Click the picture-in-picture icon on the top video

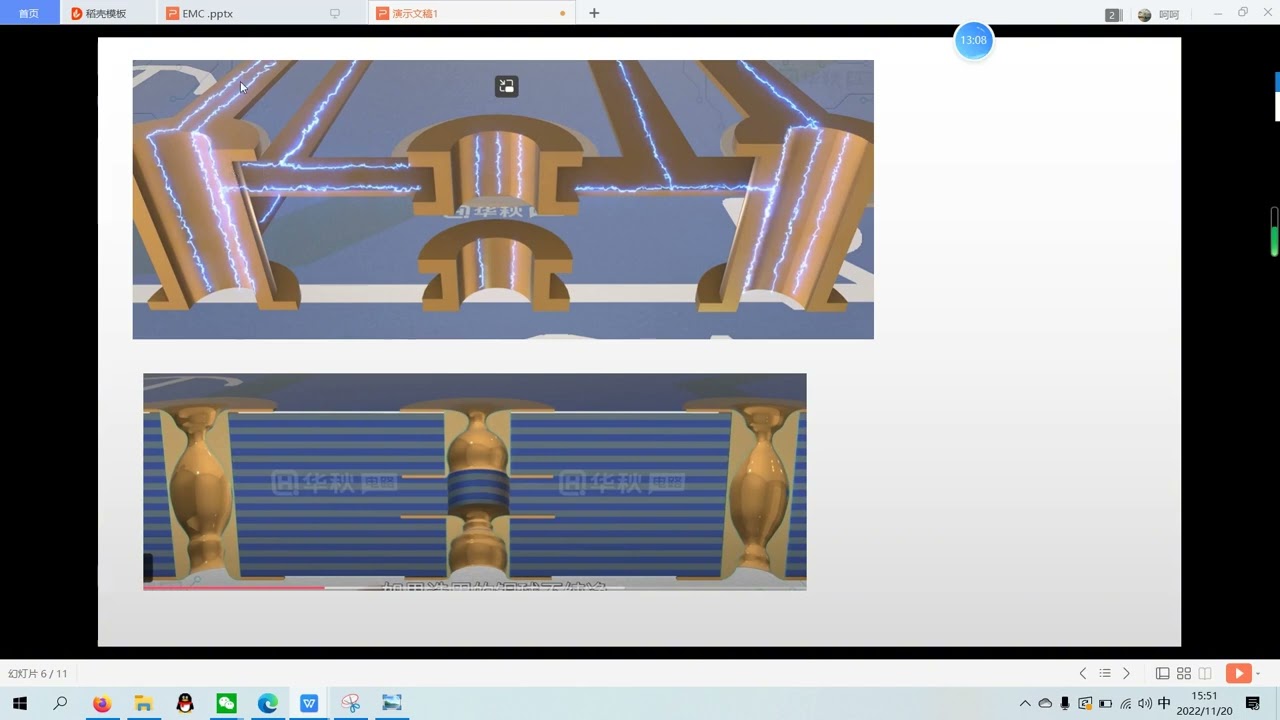pyautogui.click(x=506, y=86)
